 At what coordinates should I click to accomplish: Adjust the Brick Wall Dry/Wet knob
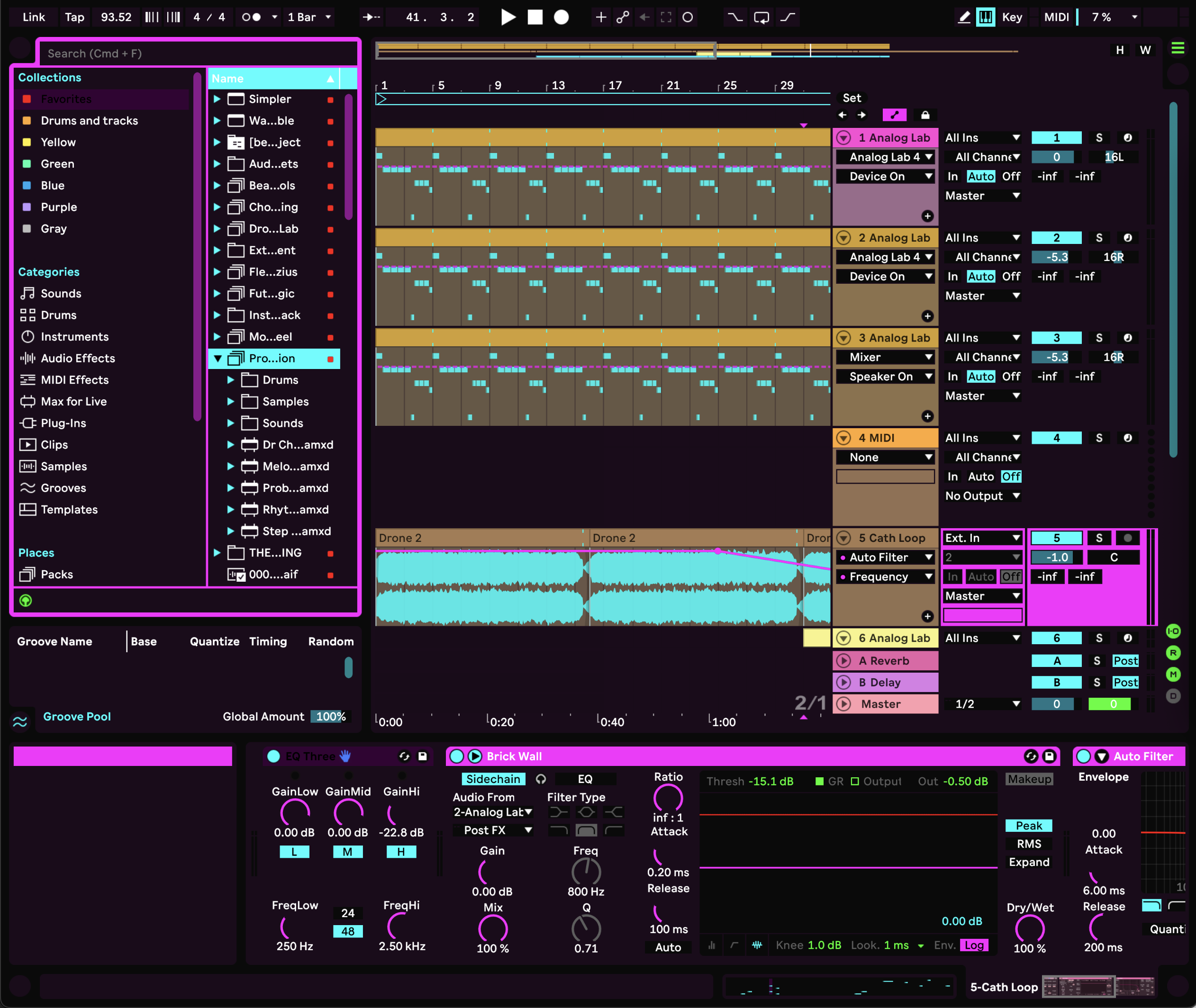pos(1029,928)
